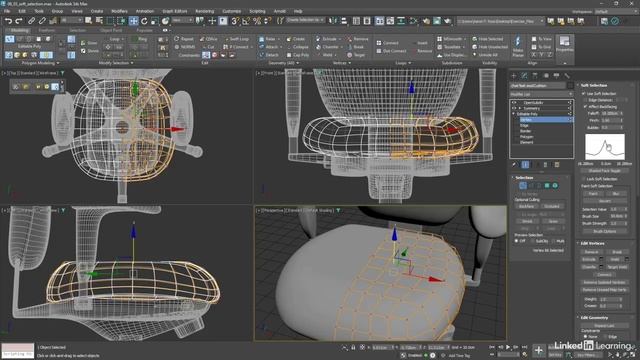Open Create Selection Set dropdown

pos(305,20)
